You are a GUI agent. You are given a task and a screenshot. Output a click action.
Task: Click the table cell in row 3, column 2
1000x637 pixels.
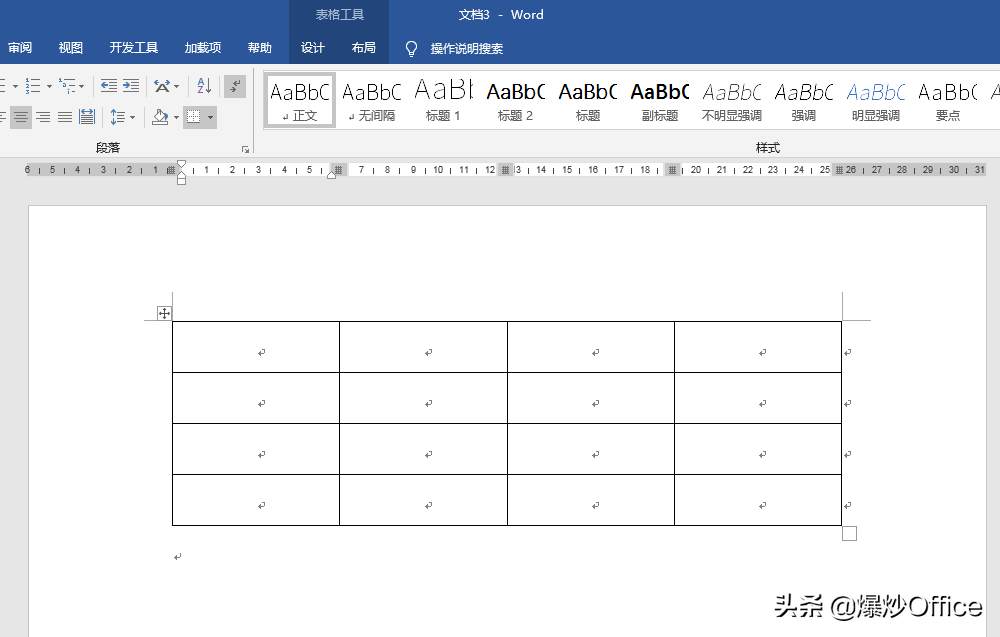pyautogui.click(x=423, y=449)
